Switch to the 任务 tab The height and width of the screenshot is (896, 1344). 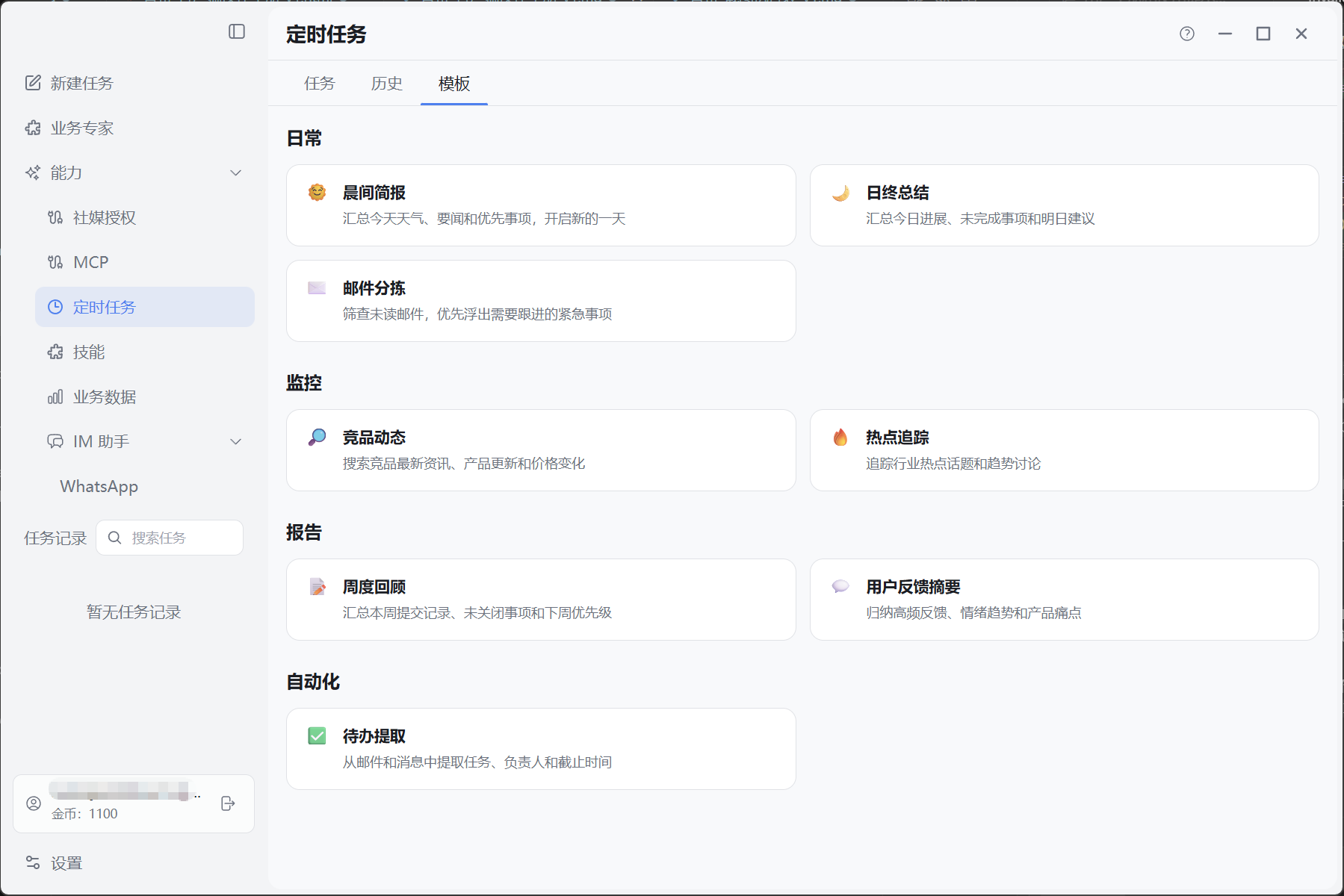tap(320, 83)
